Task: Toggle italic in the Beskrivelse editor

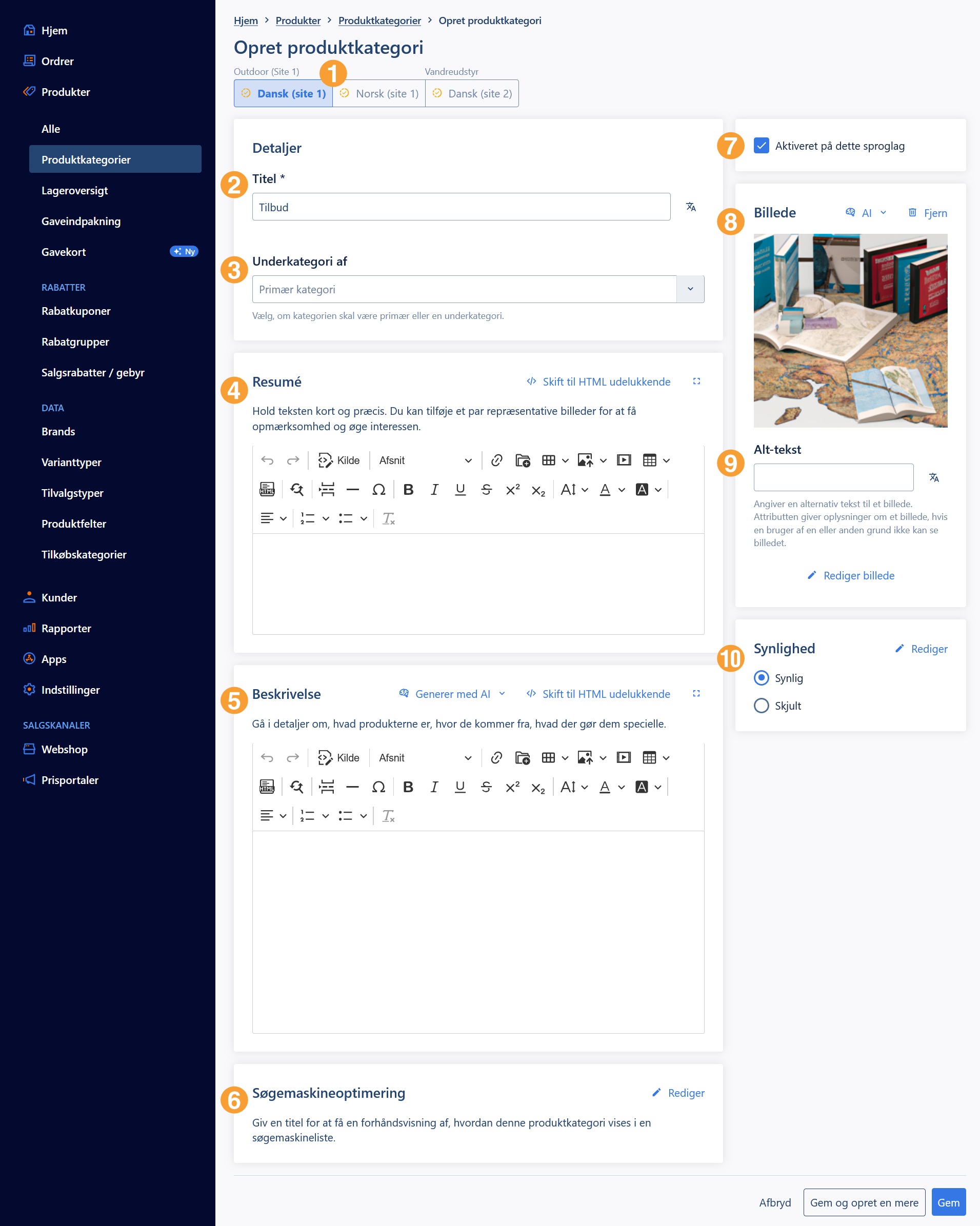Action: 434,787
